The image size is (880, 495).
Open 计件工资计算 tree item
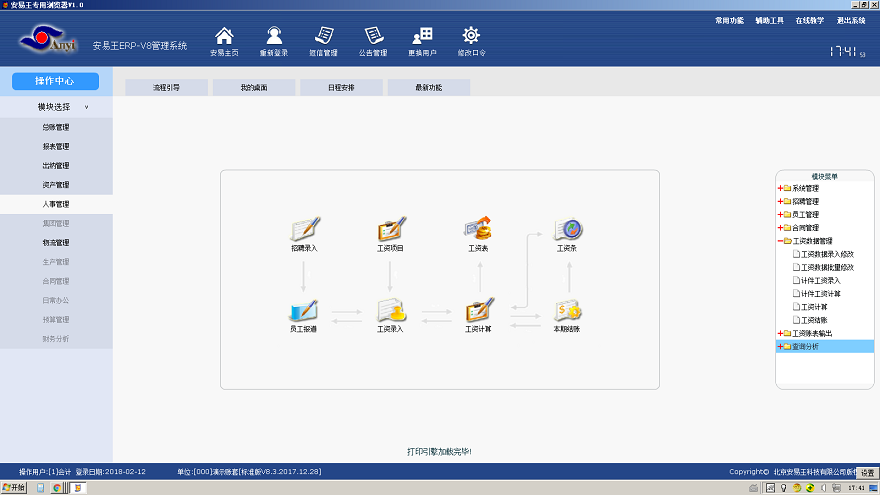pos(817,294)
